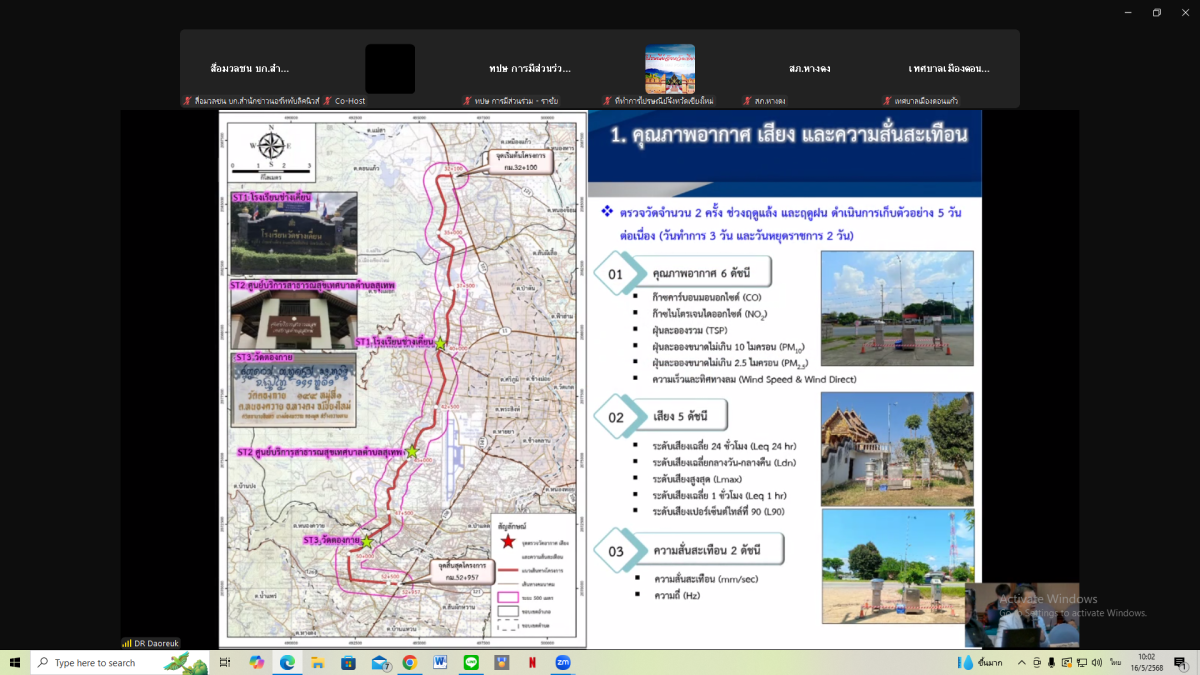
Task: Click the vibration station photo
Action: coord(897,567)
